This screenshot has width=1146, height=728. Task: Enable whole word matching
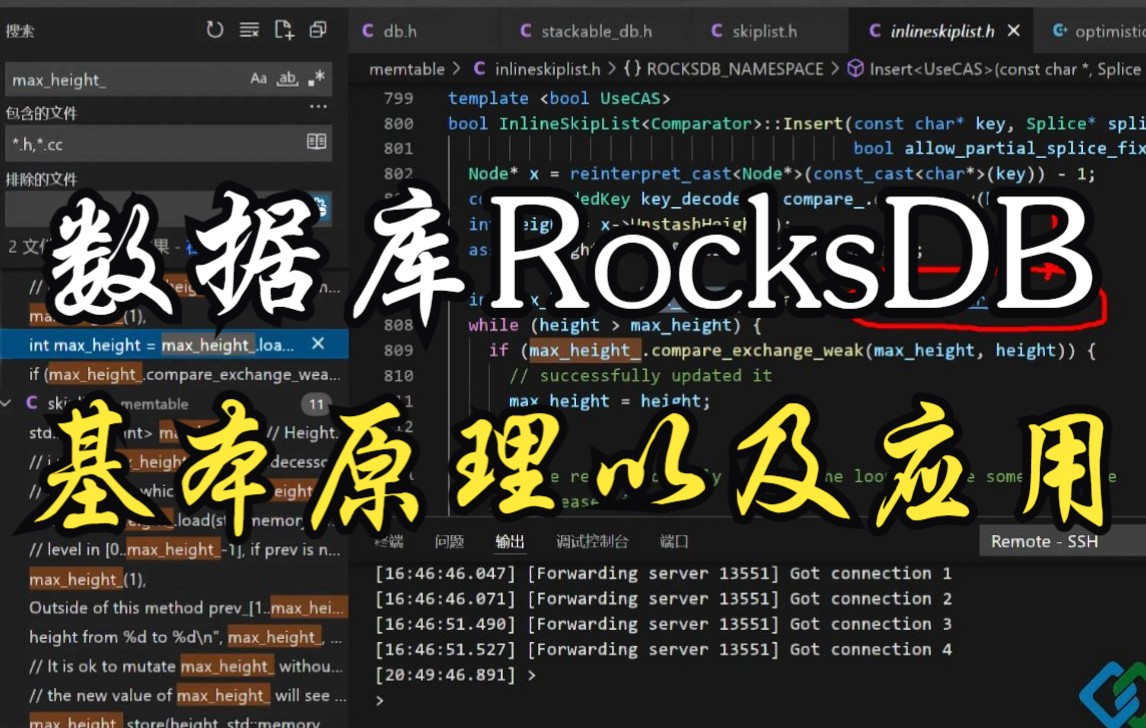click(x=286, y=79)
